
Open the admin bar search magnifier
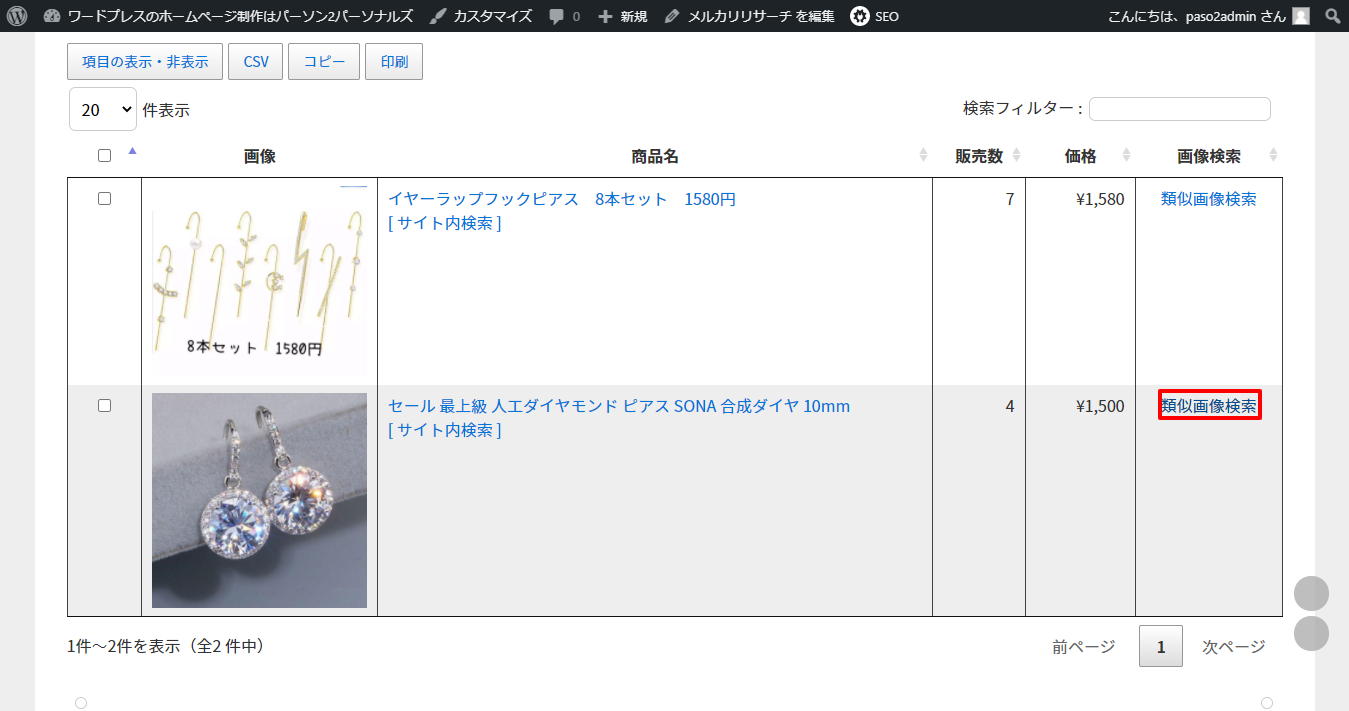point(1332,16)
